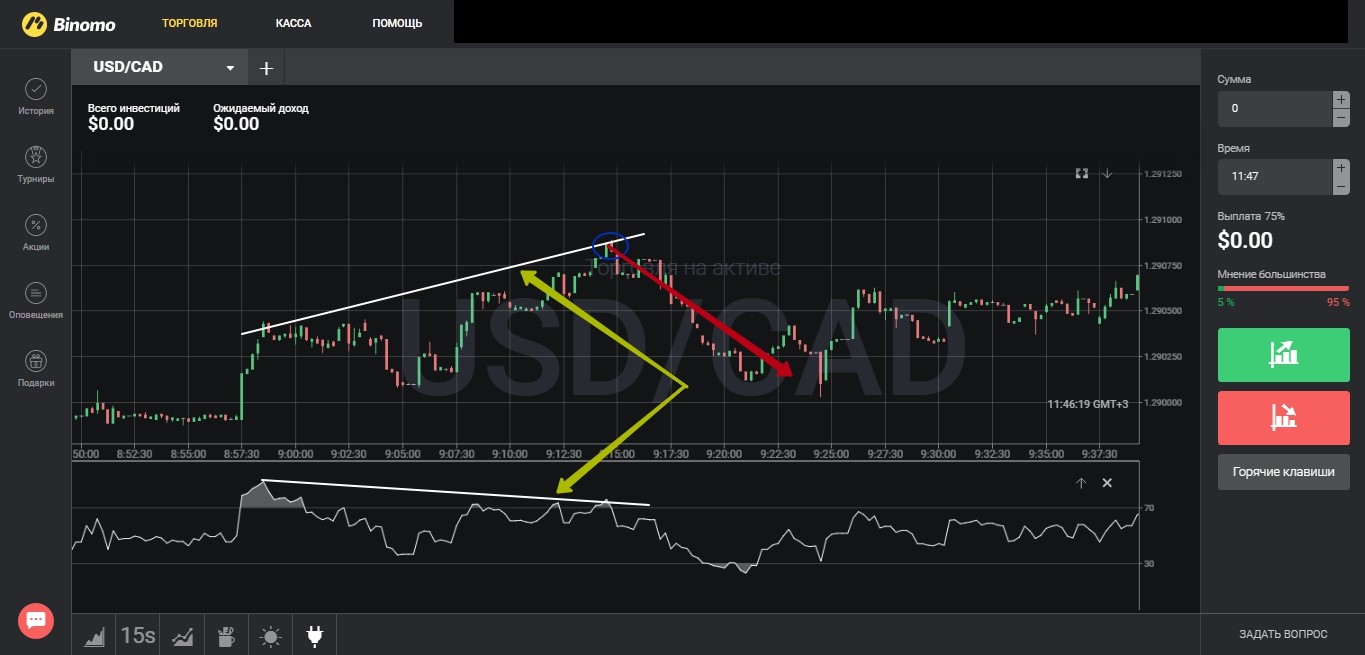Click the 95 % majority opinion value
Image resolution: width=1365 pixels, height=655 pixels.
1338,302
